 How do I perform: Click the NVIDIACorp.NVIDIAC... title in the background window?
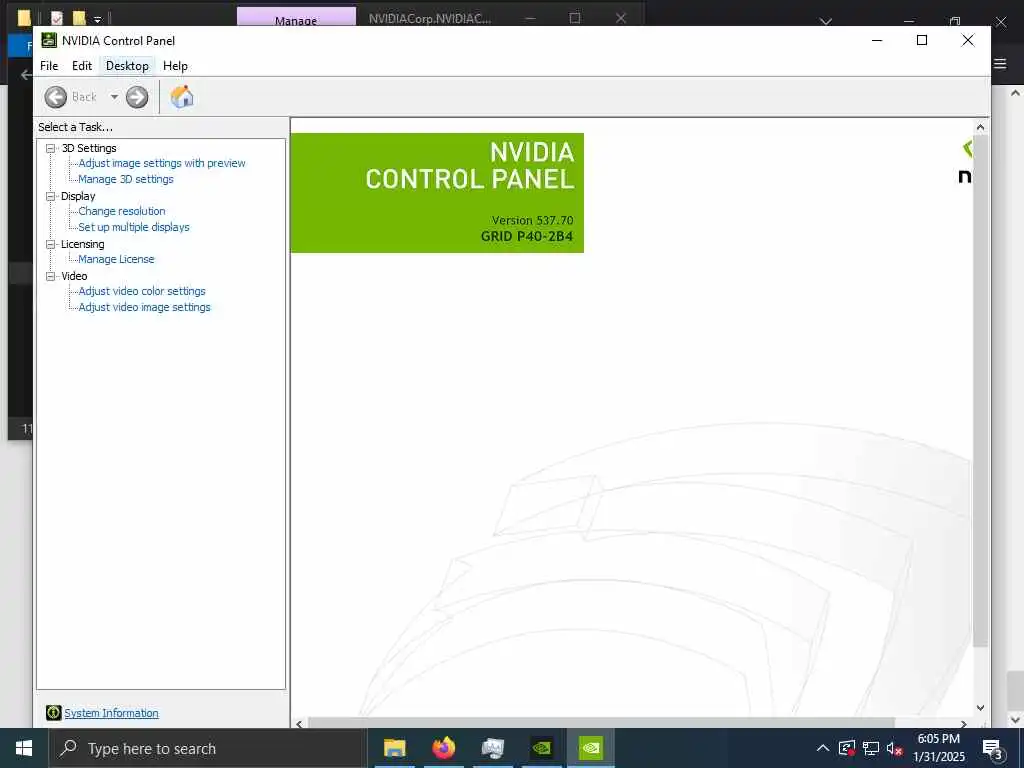tap(429, 18)
